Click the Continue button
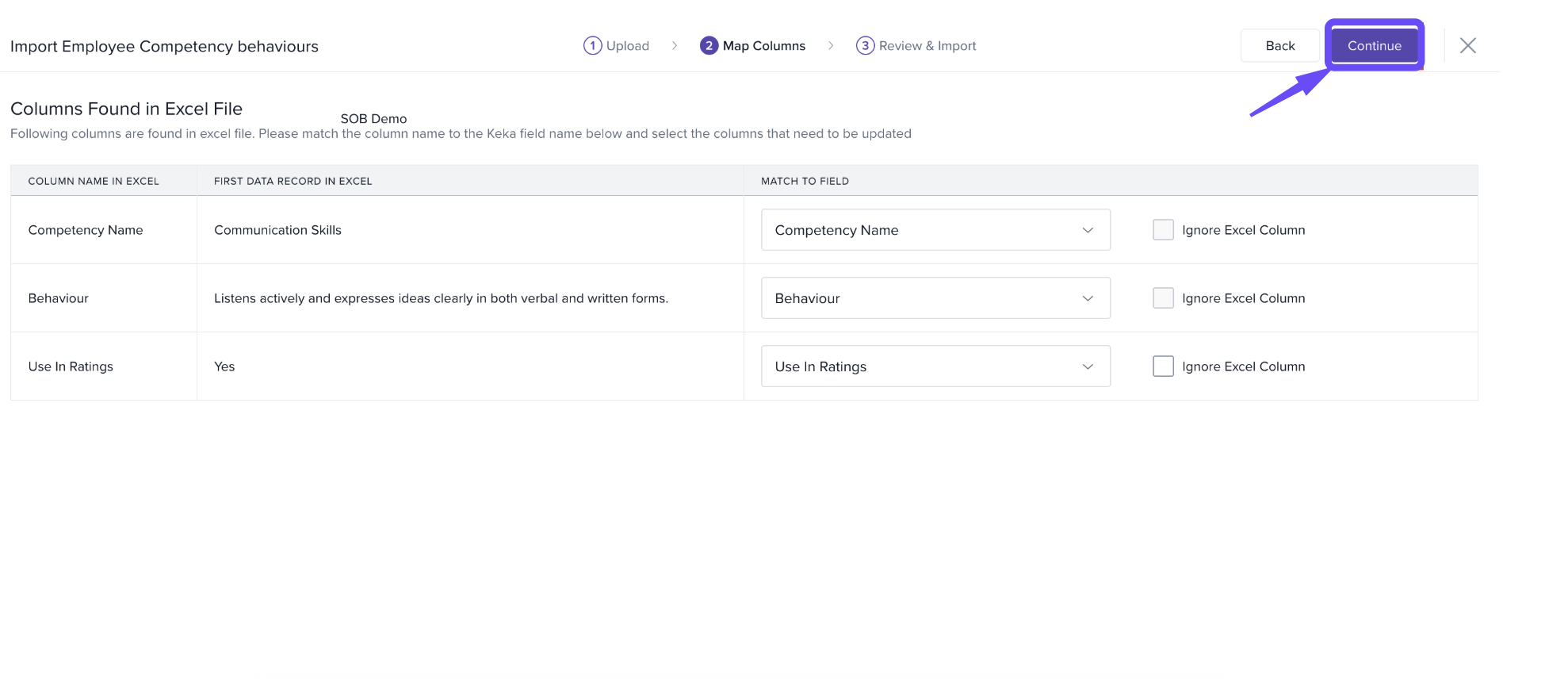The width and height of the screenshot is (1568, 679). [x=1374, y=46]
